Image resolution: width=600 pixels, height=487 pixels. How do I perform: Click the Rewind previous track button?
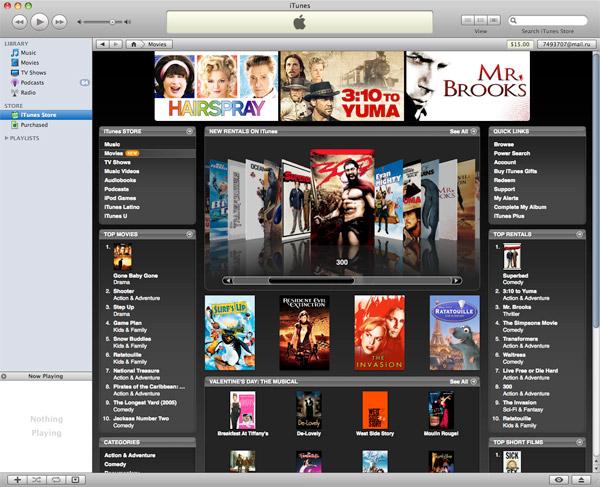pos(20,22)
